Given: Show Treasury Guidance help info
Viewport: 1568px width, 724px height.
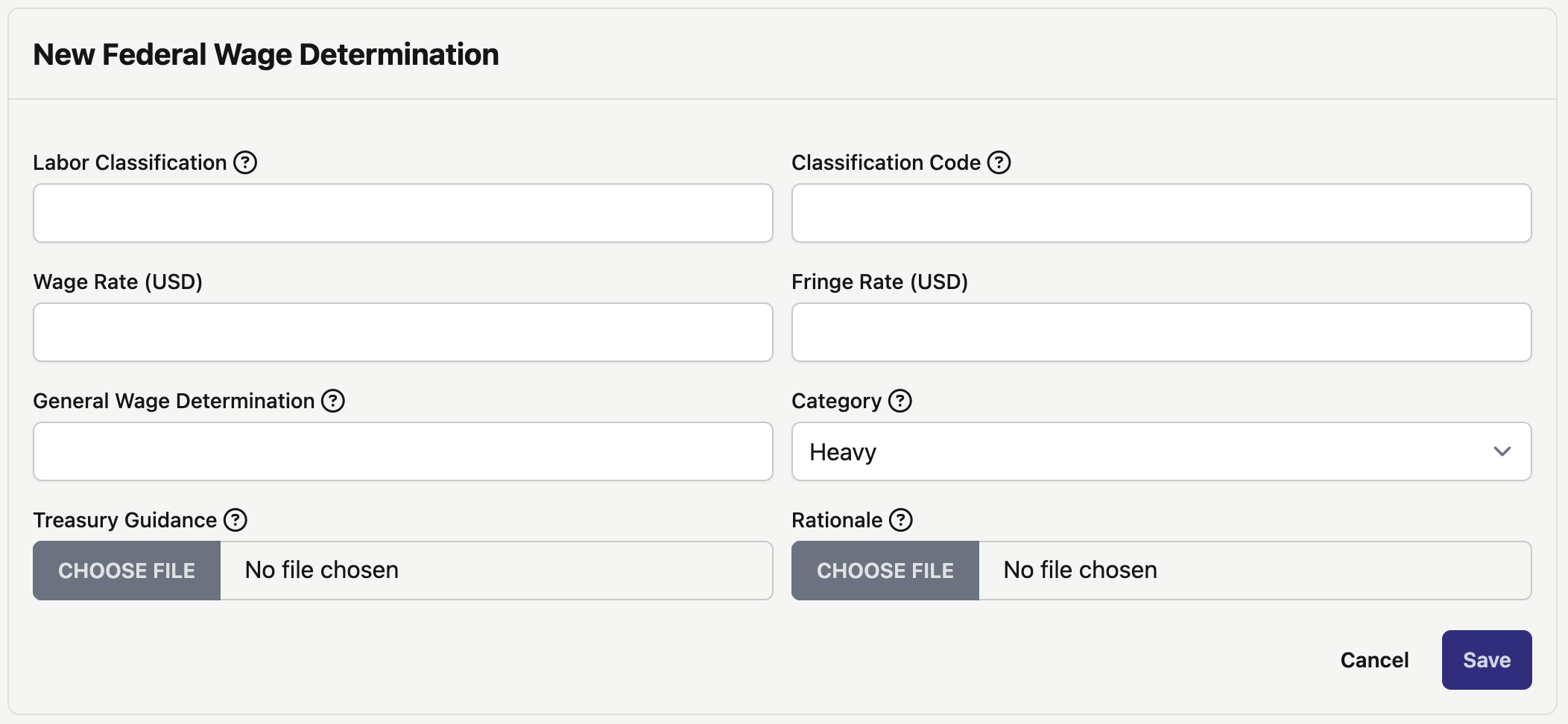Looking at the screenshot, I should click(235, 520).
